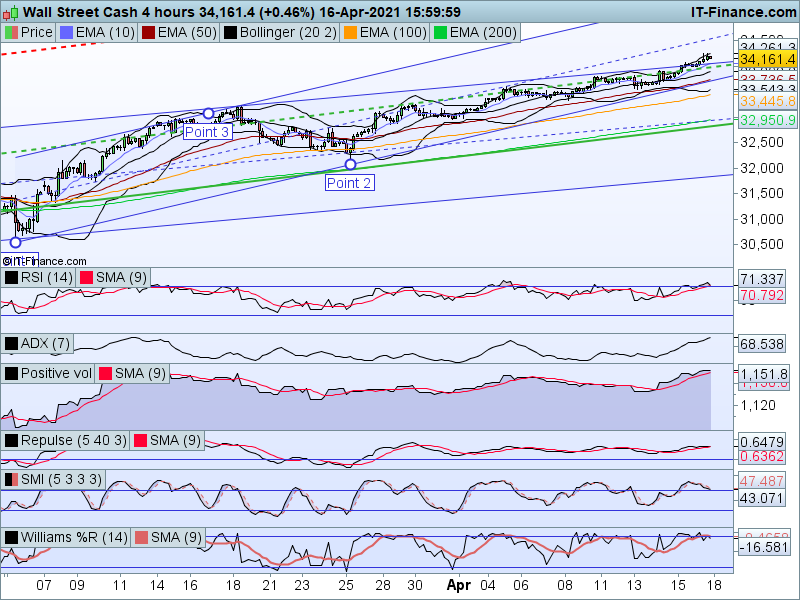Image resolution: width=800 pixels, height=600 pixels.
Task: Click the dark red EMA (50) swatch
Action: [x=148, y=33]
